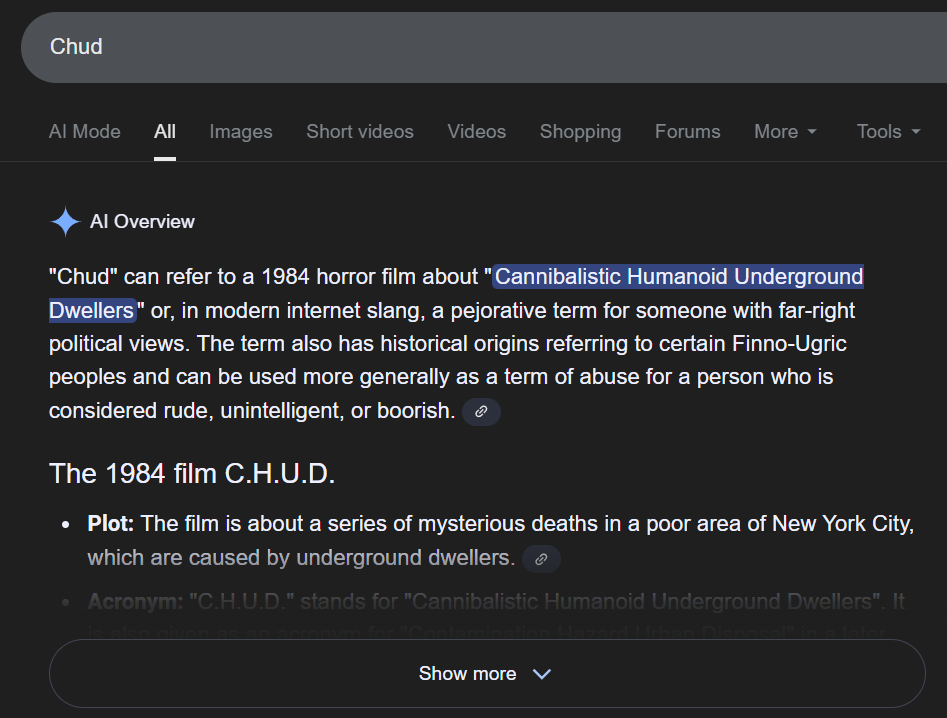The image size is (947, 718).
Task: Click the "AI Overview" label text
Action: pyautogui.click(x=143, y=222)
